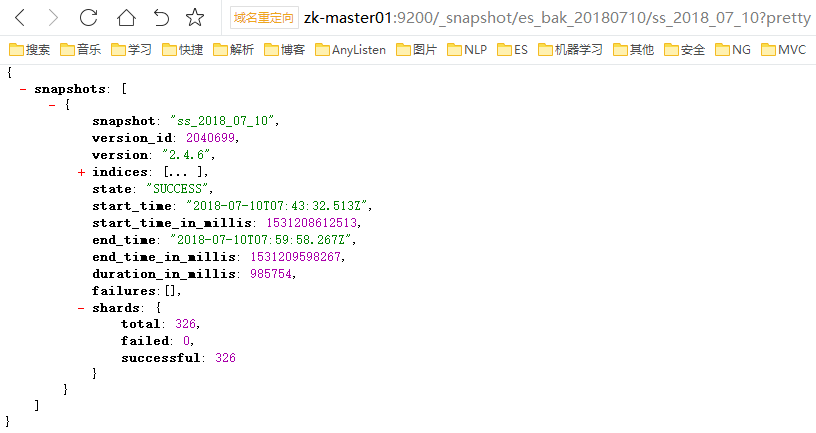Collapse the first snapshot object
The height and width of the screenshot is (433, 816).
click(x=52, y=106)
